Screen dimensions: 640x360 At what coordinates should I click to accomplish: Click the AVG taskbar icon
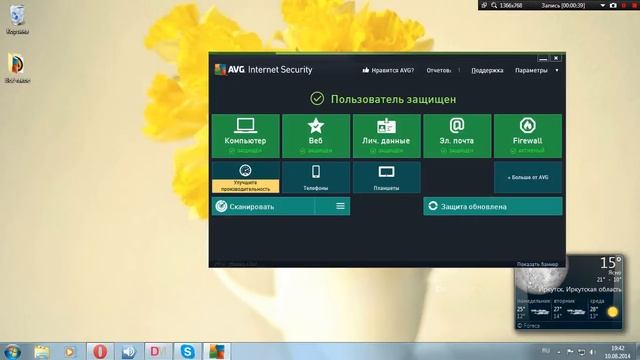coord(217,351)
